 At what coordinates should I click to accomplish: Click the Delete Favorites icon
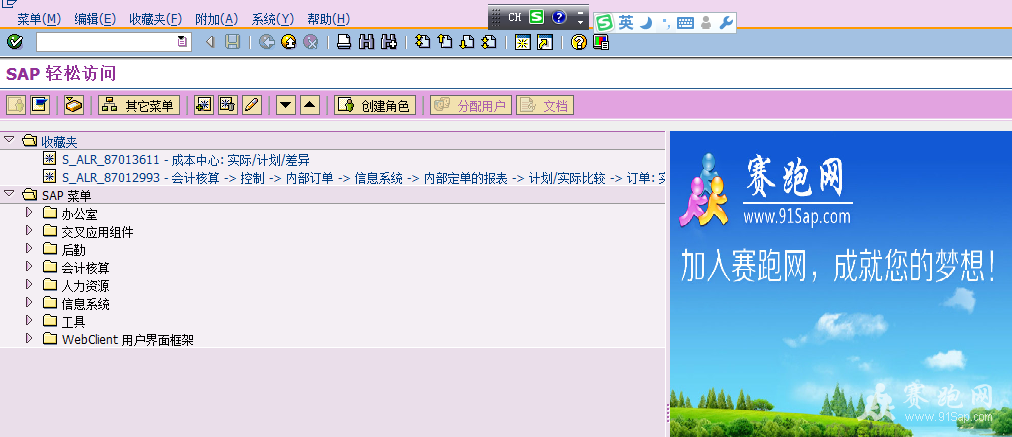click(x=228, y=105)
